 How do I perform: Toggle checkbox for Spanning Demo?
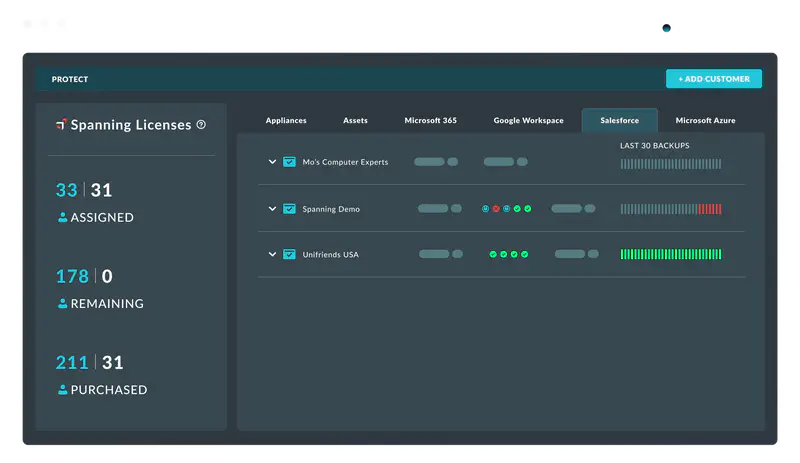pyautogui.click(x=289, y=209)
